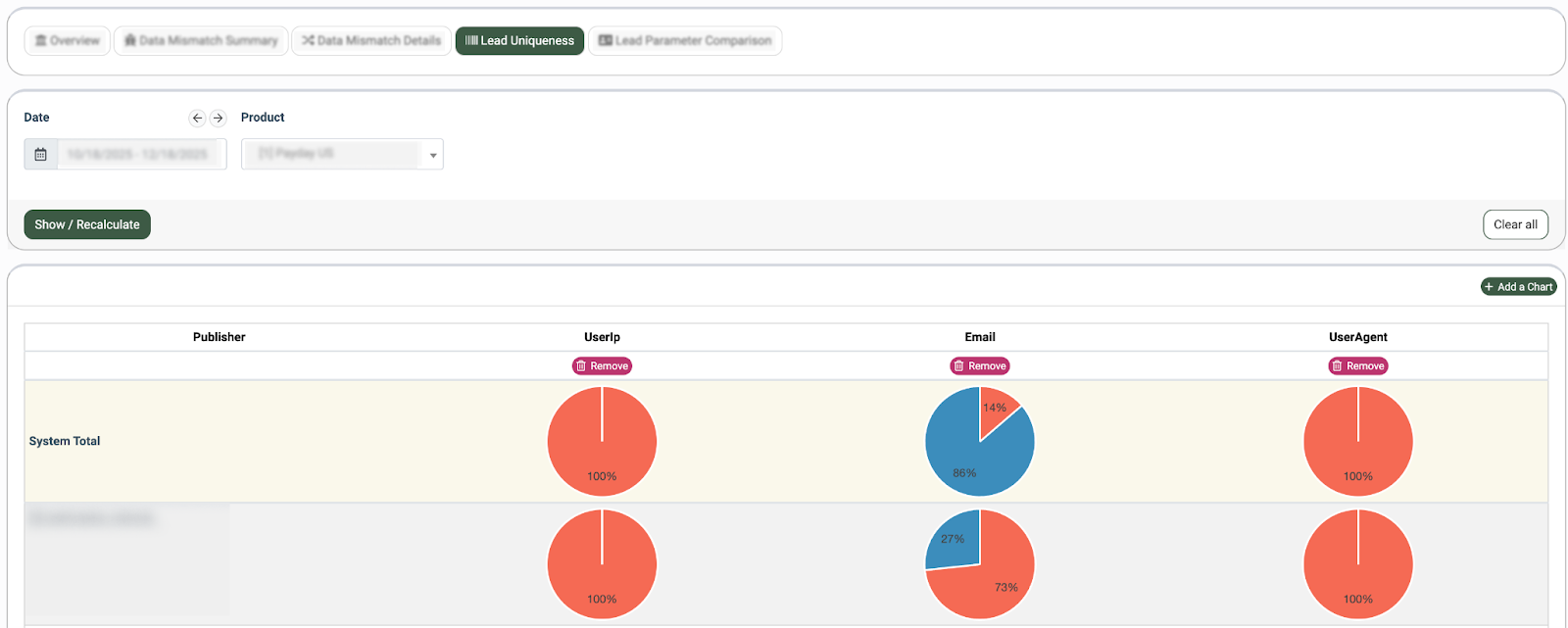This screenshot has width=1568, height=628.
Task: Click the calendar icon beside Date field
Action: (x=40, y=155)
